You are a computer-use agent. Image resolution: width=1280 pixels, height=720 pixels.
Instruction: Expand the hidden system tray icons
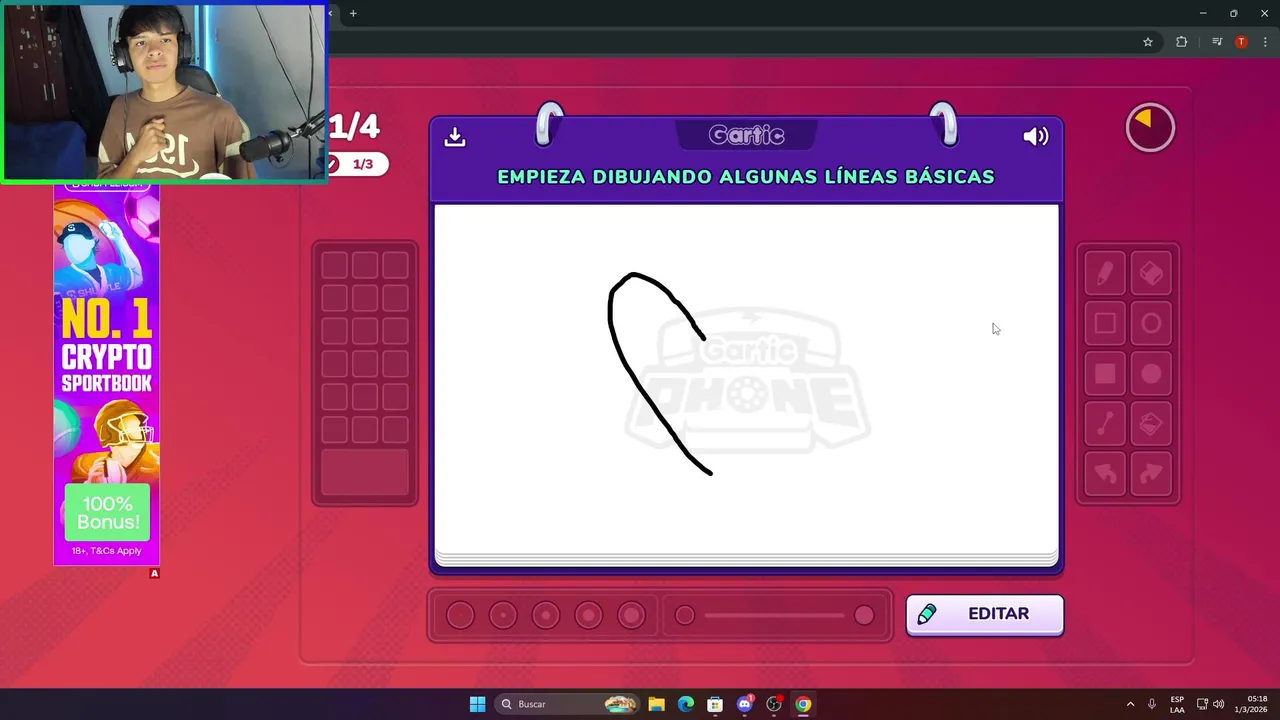point(1130,704)
